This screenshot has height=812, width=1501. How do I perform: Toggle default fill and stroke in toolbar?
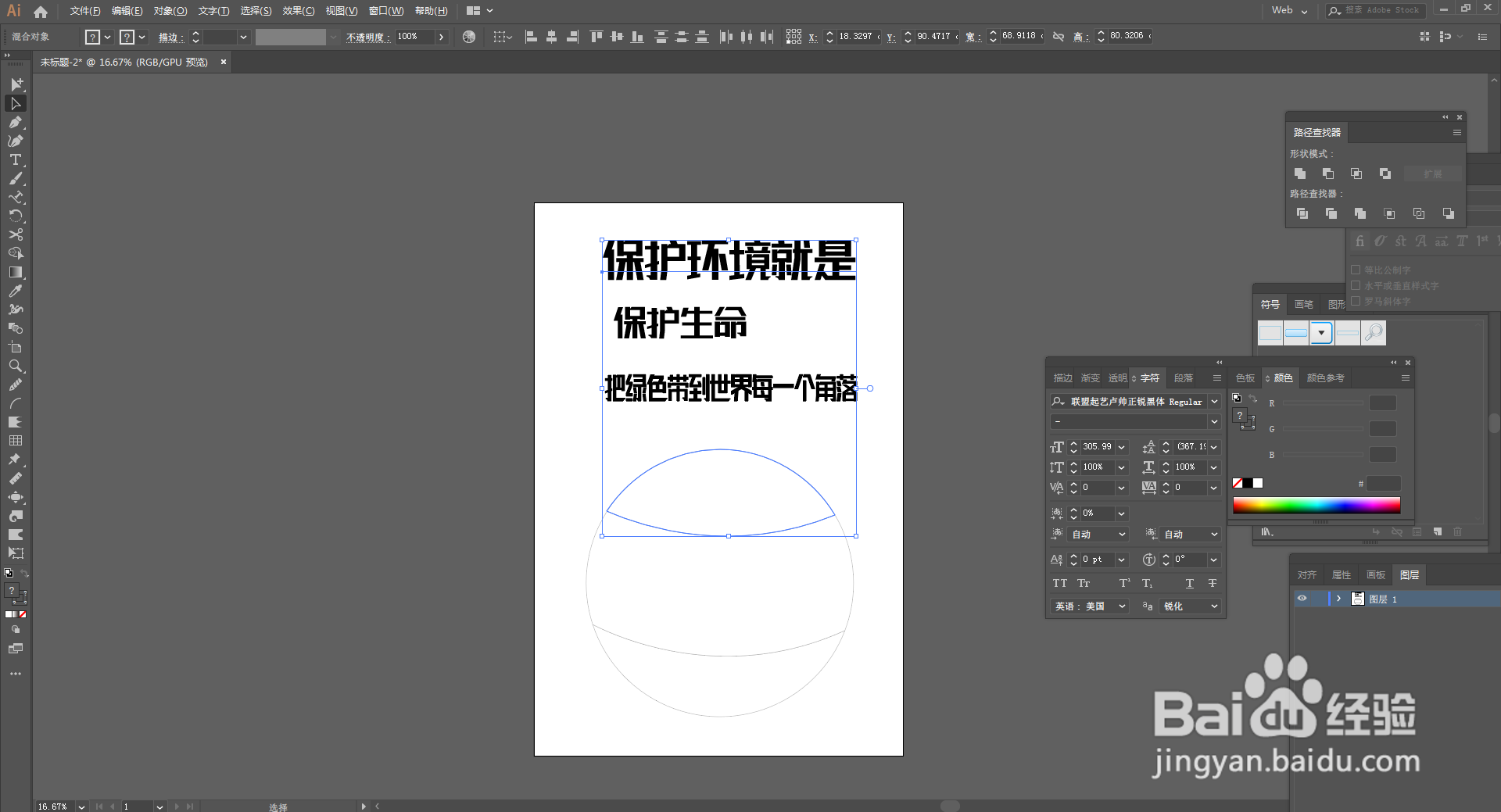9,573
